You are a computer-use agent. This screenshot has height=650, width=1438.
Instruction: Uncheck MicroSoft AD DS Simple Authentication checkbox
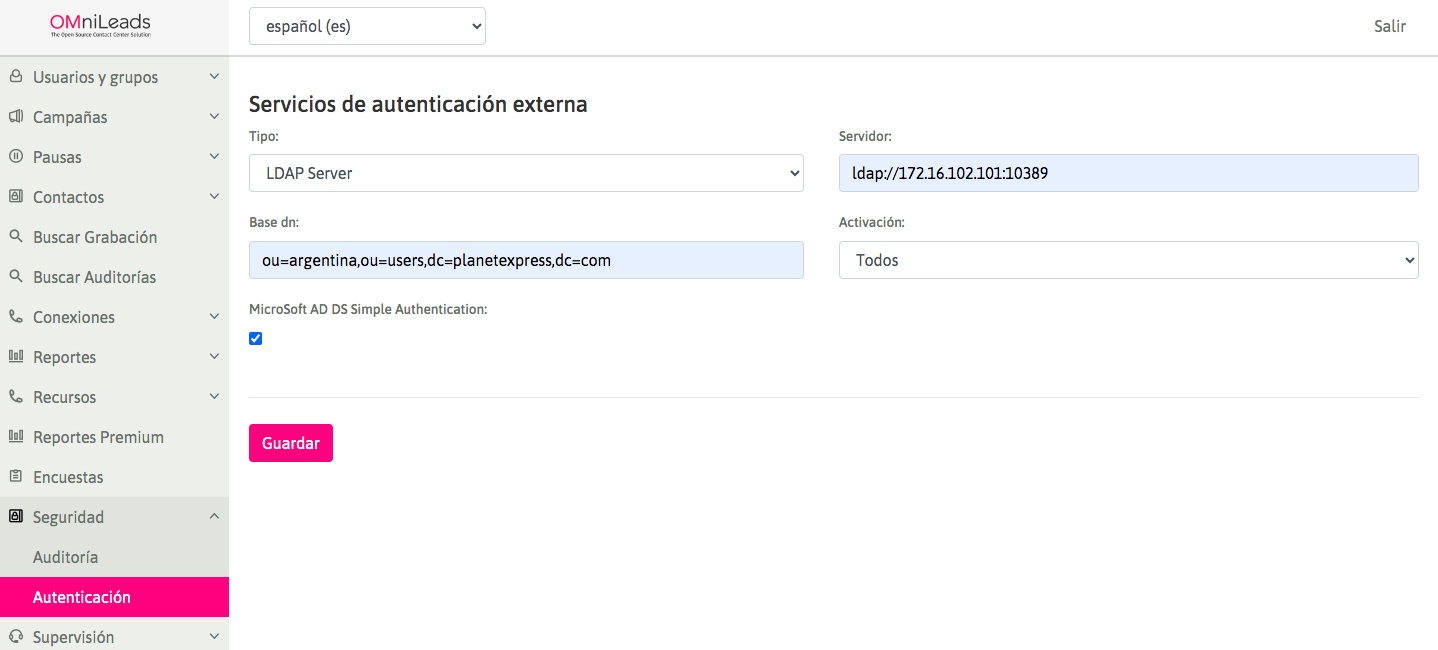[255, 339]
